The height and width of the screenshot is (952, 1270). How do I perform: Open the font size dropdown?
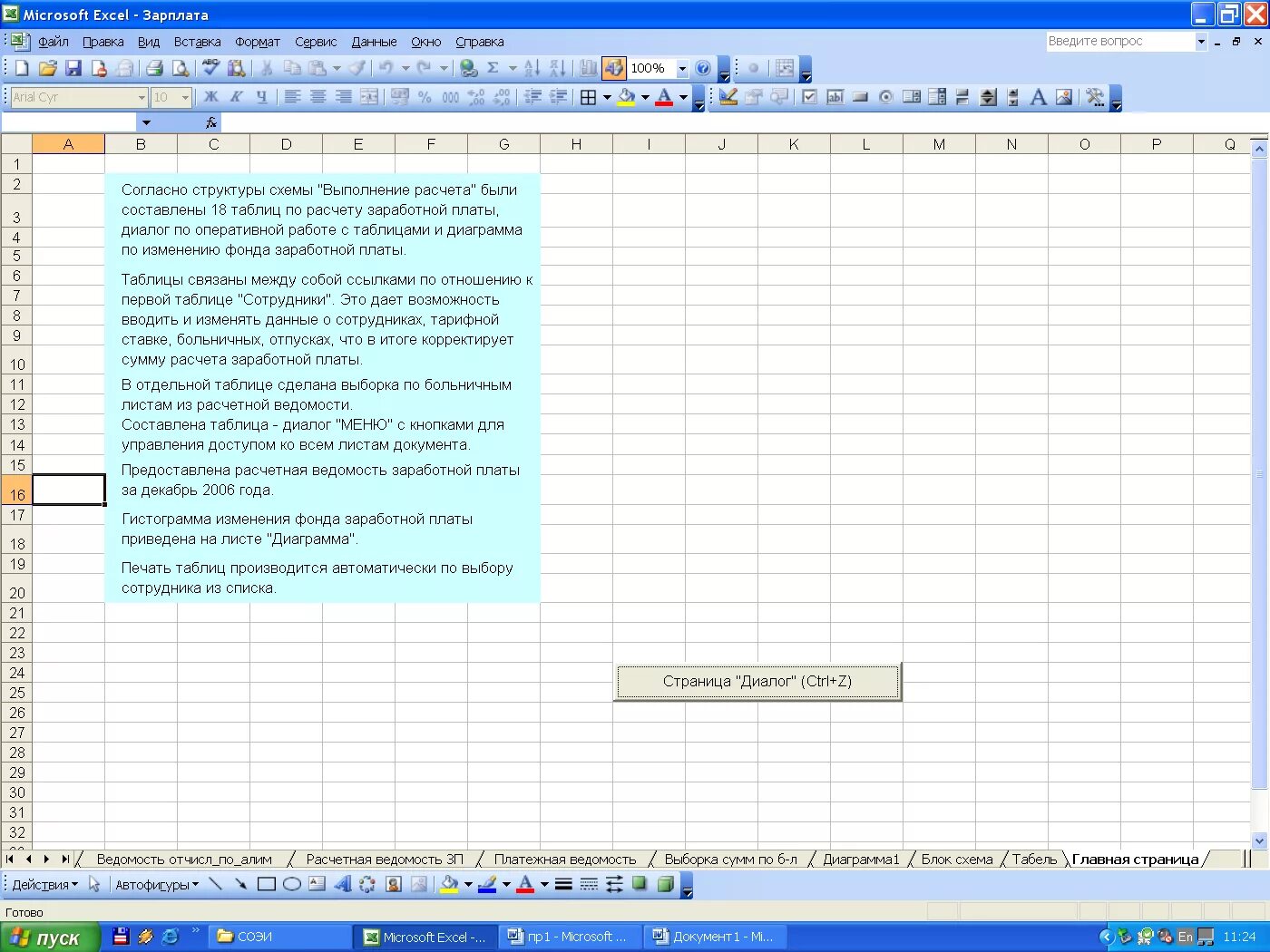point(185,97)
